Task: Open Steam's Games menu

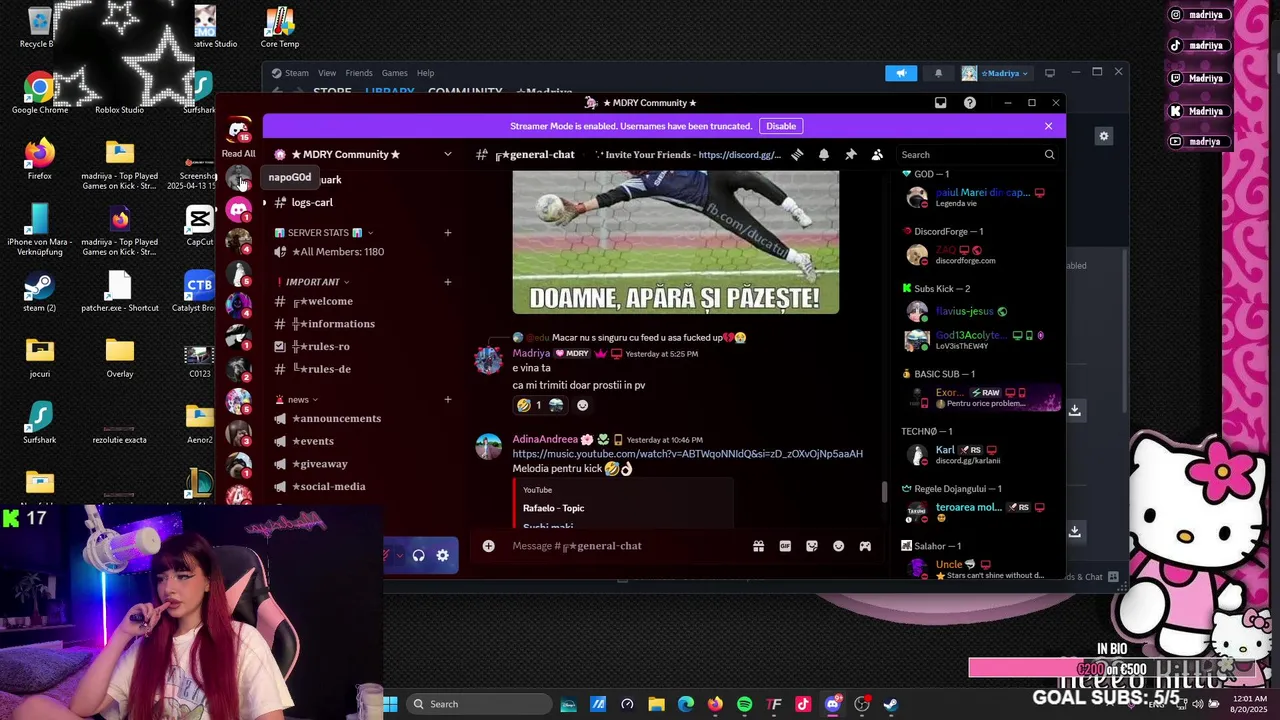Action: point(395,73)
